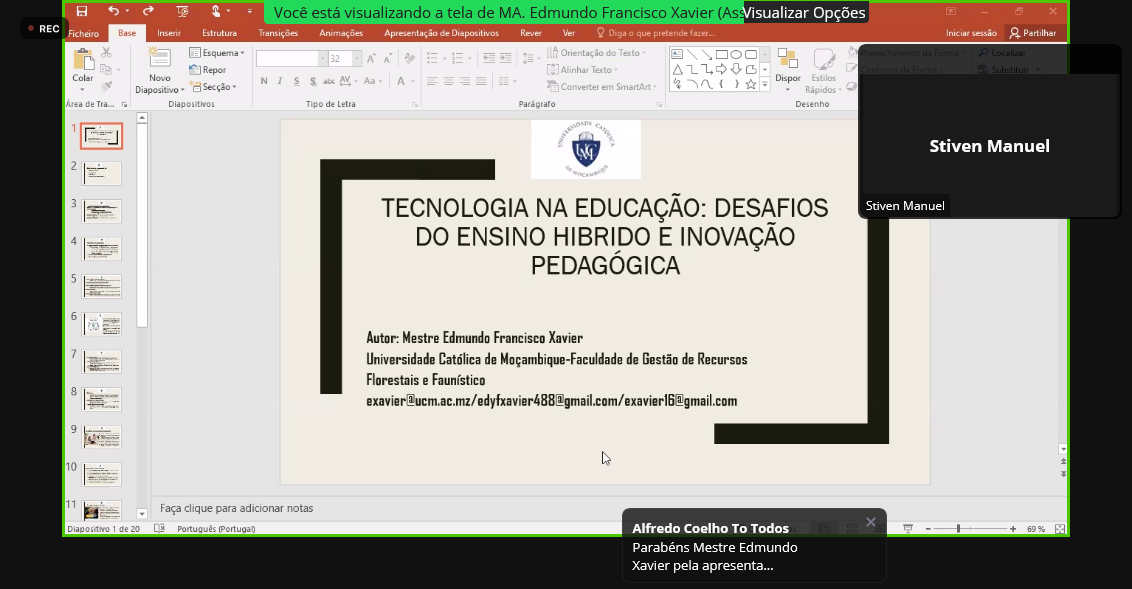Pick the star shape in the shapes gallery

pos(751,84)
